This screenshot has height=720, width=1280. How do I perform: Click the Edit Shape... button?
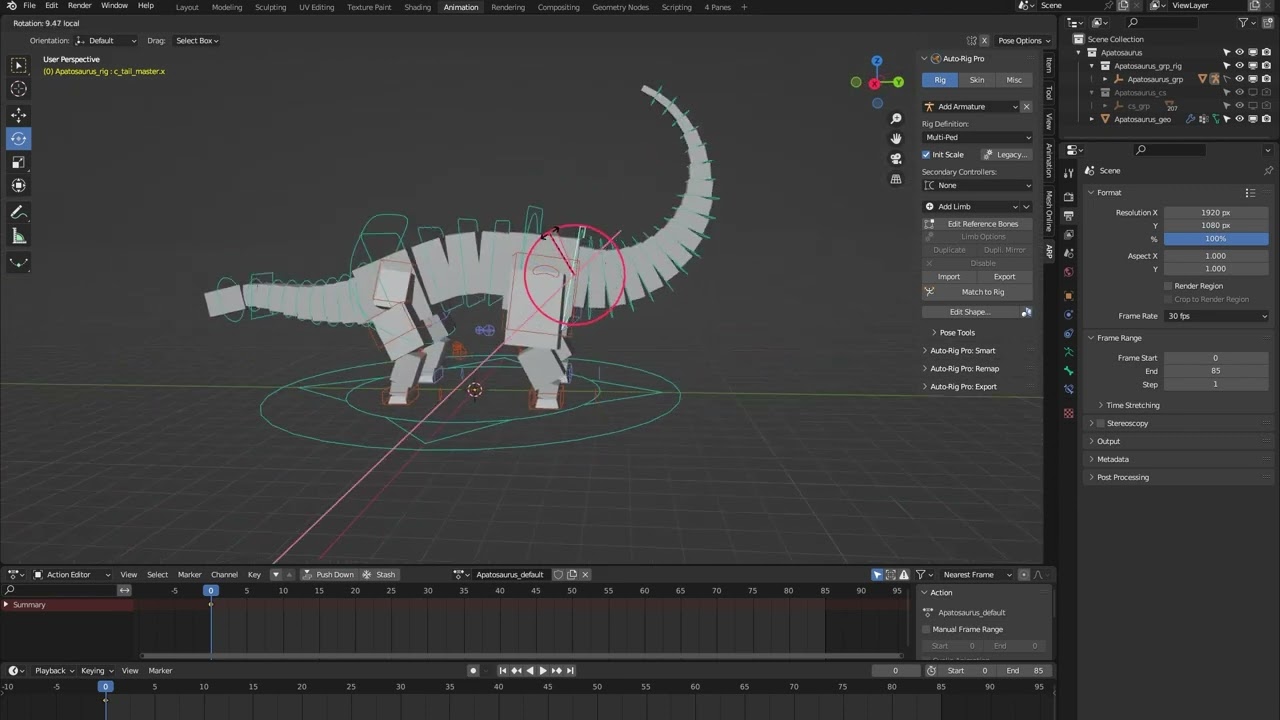[969, 312]
